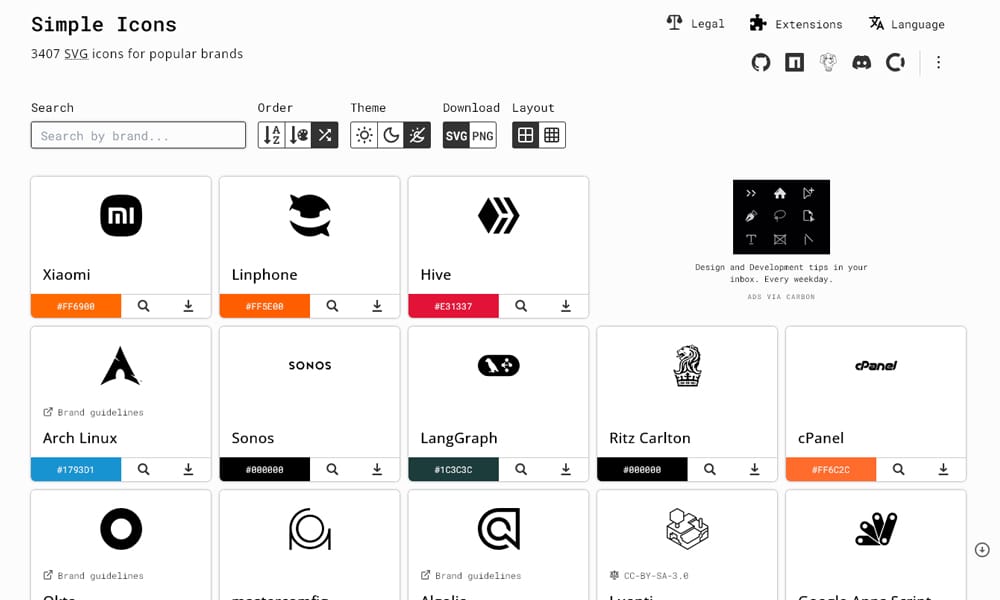Preview the cPanel icon

[899, 469]
